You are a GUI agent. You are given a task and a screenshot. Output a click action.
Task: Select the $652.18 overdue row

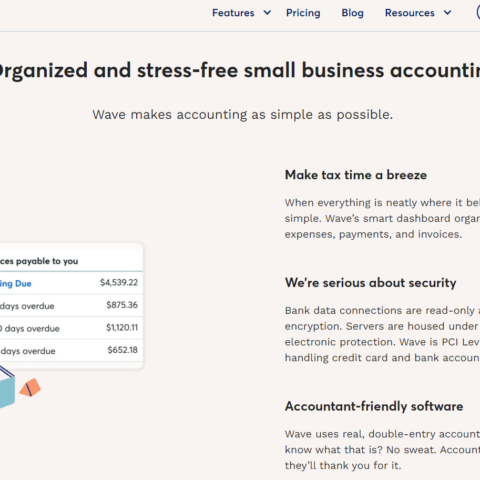(x=71, y=350)
